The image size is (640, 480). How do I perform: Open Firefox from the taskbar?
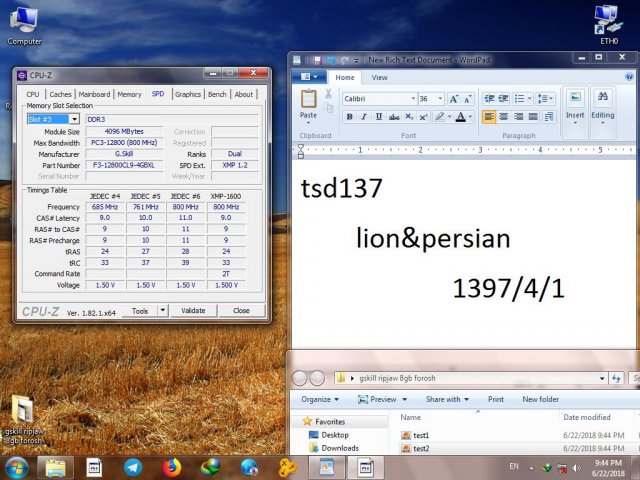pos(171,468)
